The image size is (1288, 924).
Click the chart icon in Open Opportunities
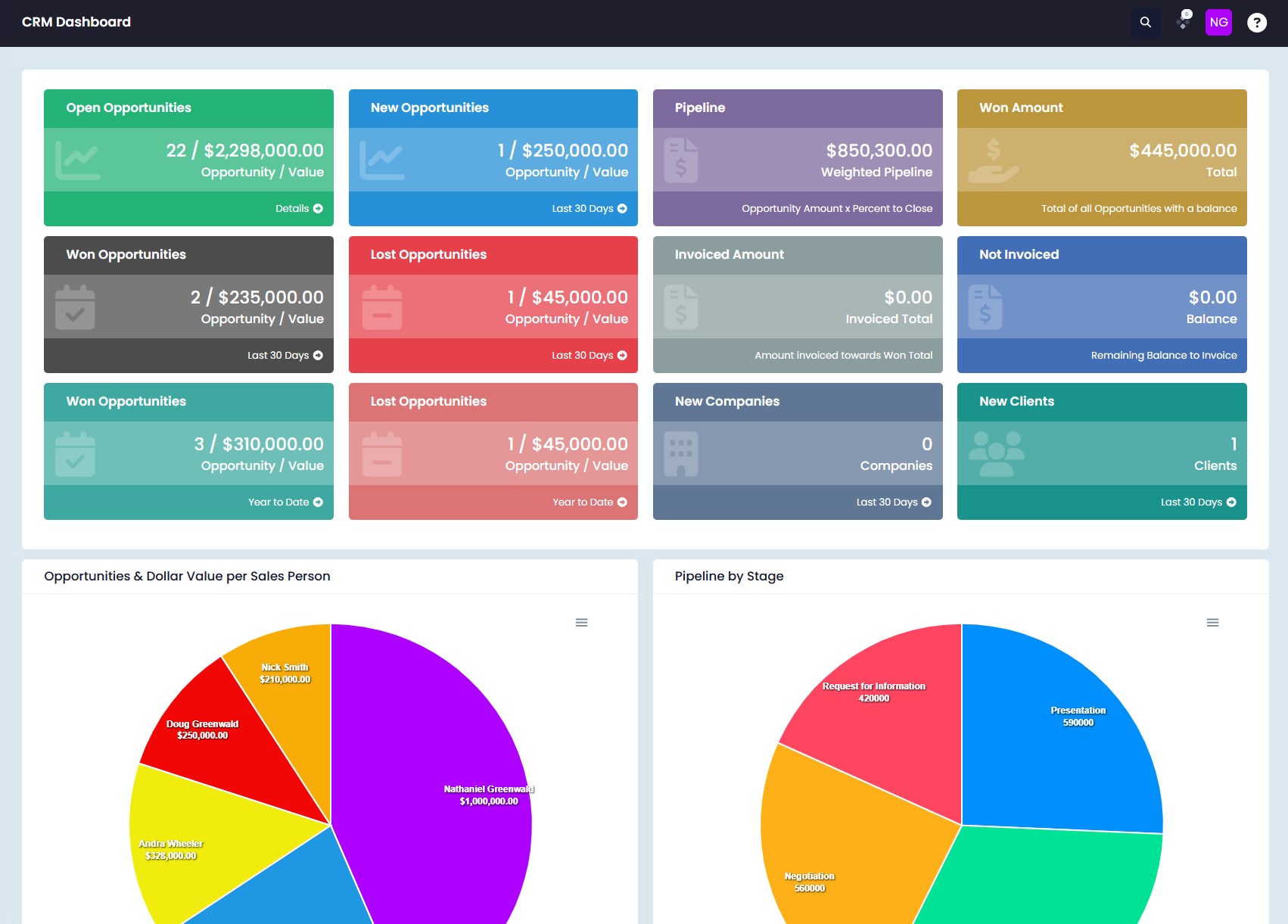(x=78, y=160)
